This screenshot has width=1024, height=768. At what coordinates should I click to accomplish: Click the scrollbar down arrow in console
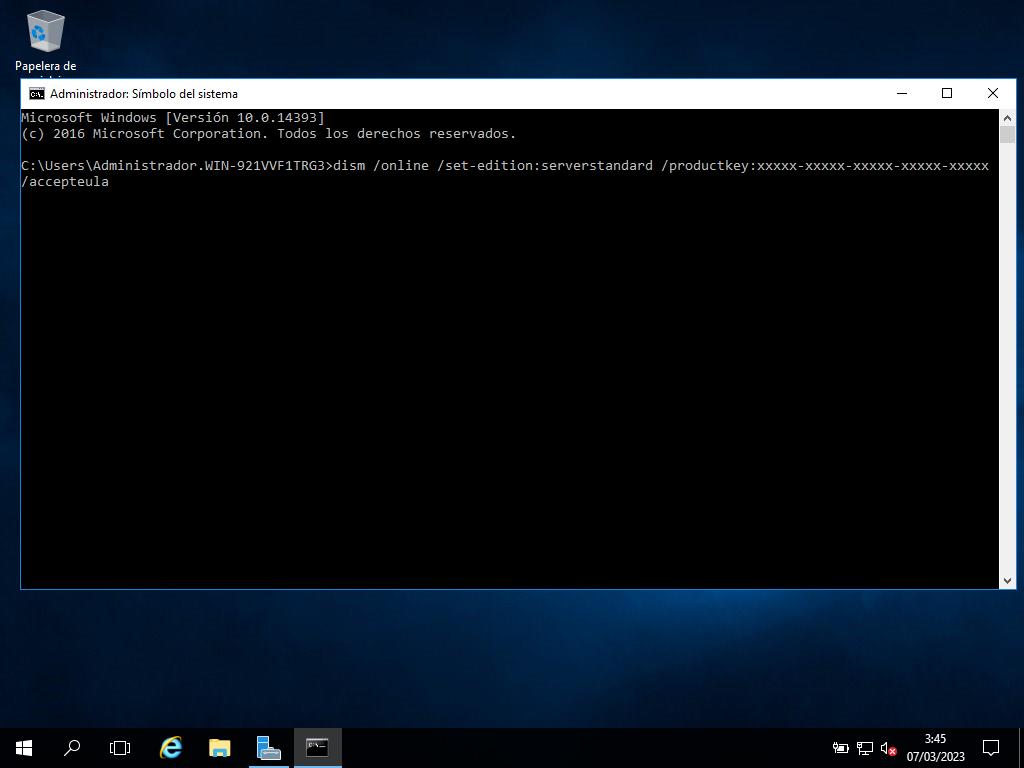(1007, 580)
